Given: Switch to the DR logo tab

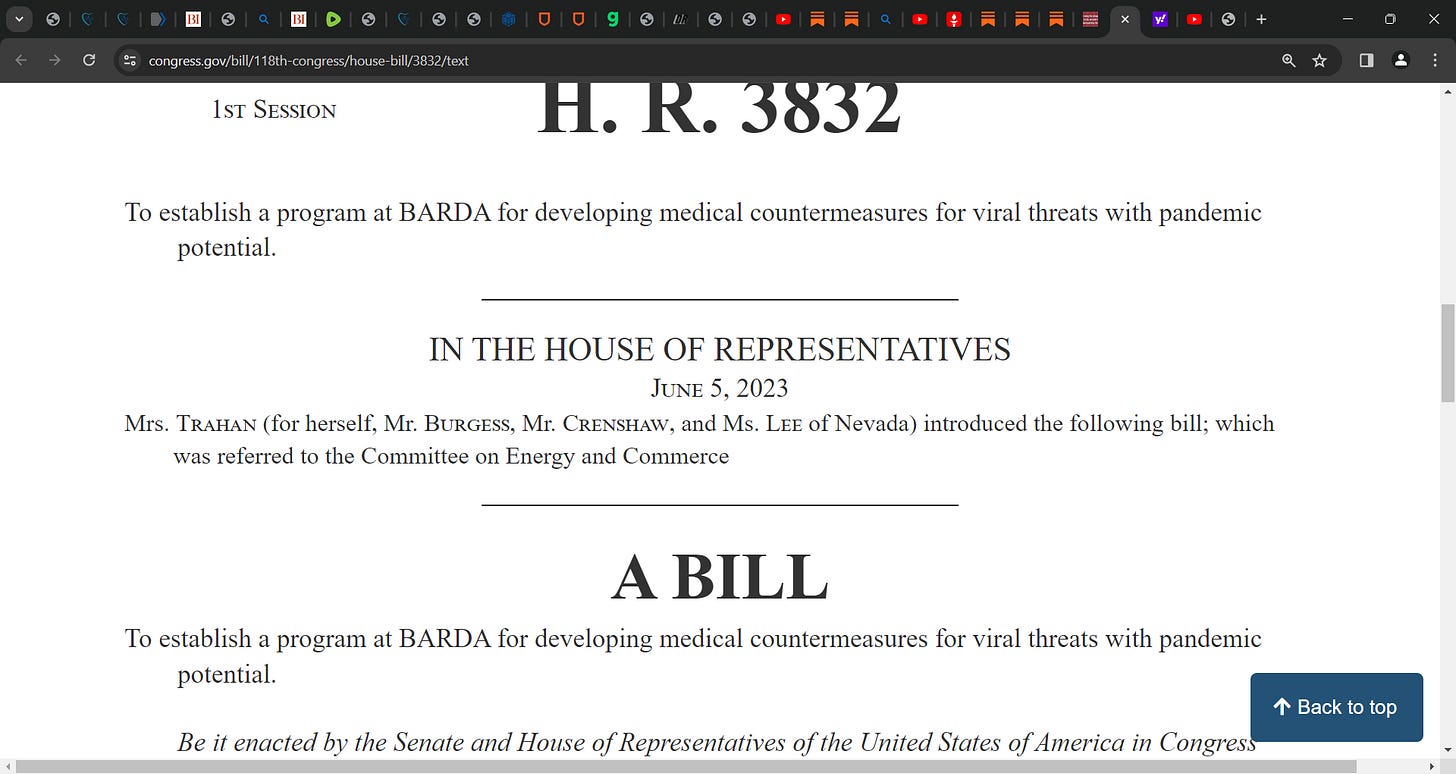Looking at the screenshot, I should click(x=680, y=19).
